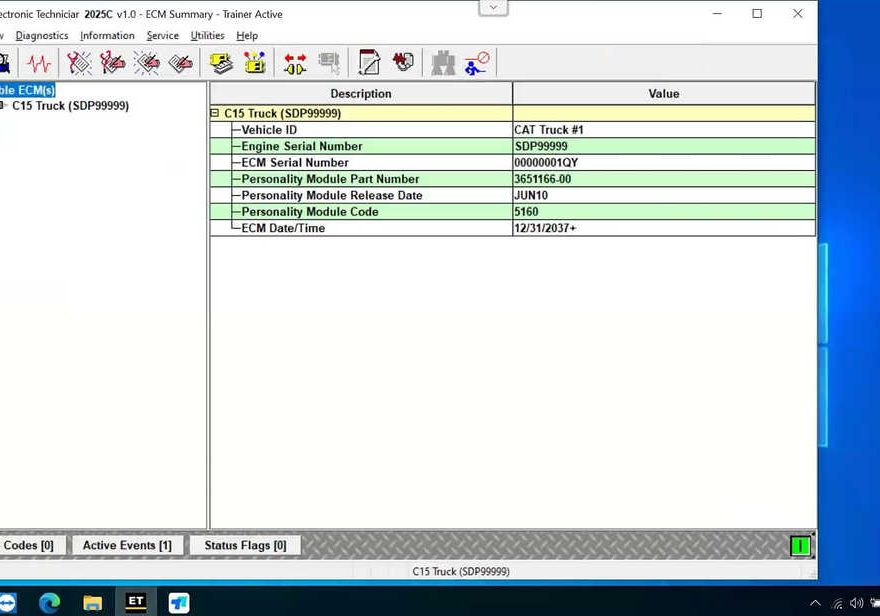The image size is (880, 616).
Task: Open the Configuration tool icon
Action: pos(255,63)
